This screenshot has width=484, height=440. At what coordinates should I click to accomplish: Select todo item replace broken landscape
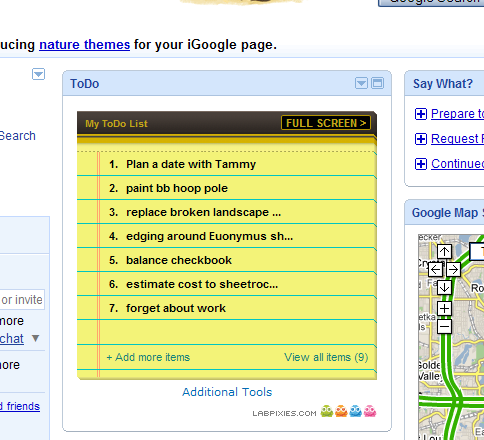click(203, 212)
